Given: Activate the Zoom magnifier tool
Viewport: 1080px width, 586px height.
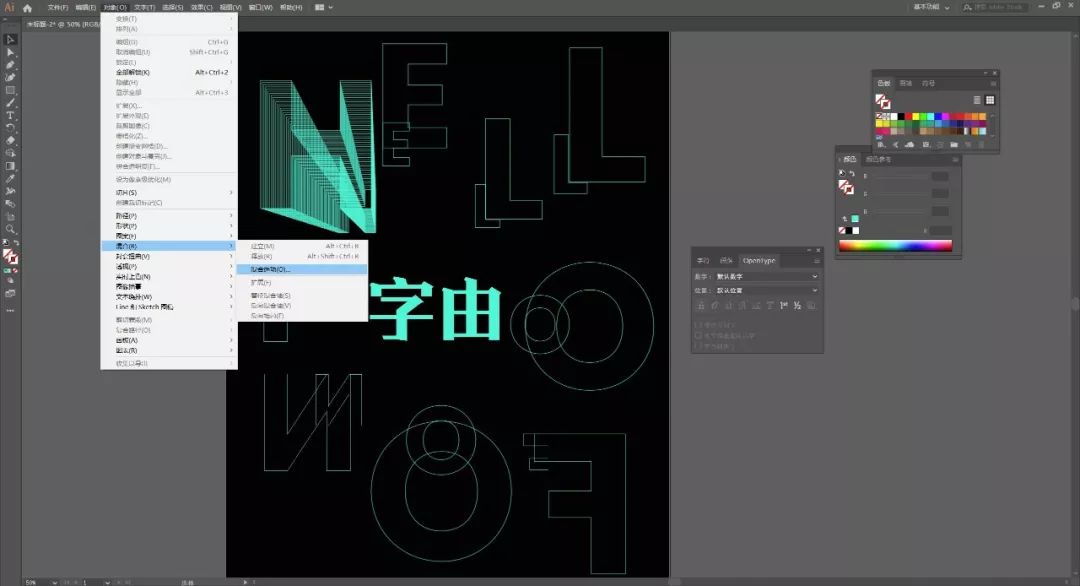Looking at the screenshot, I should (10, 228).
